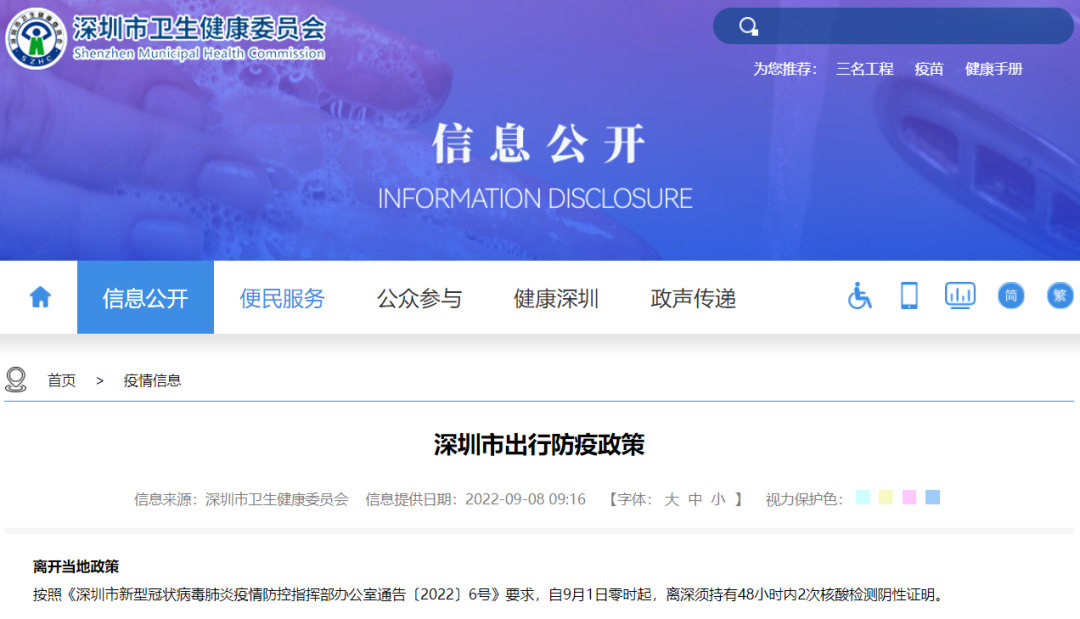Click the 疫苗 recommended link

(x=929, y=69)
